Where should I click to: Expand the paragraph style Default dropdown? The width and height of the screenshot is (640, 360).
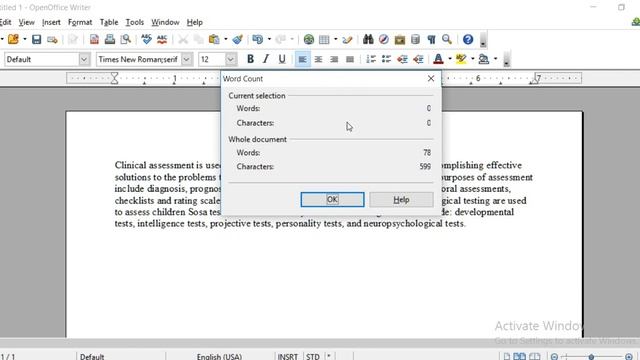(84, 59)
